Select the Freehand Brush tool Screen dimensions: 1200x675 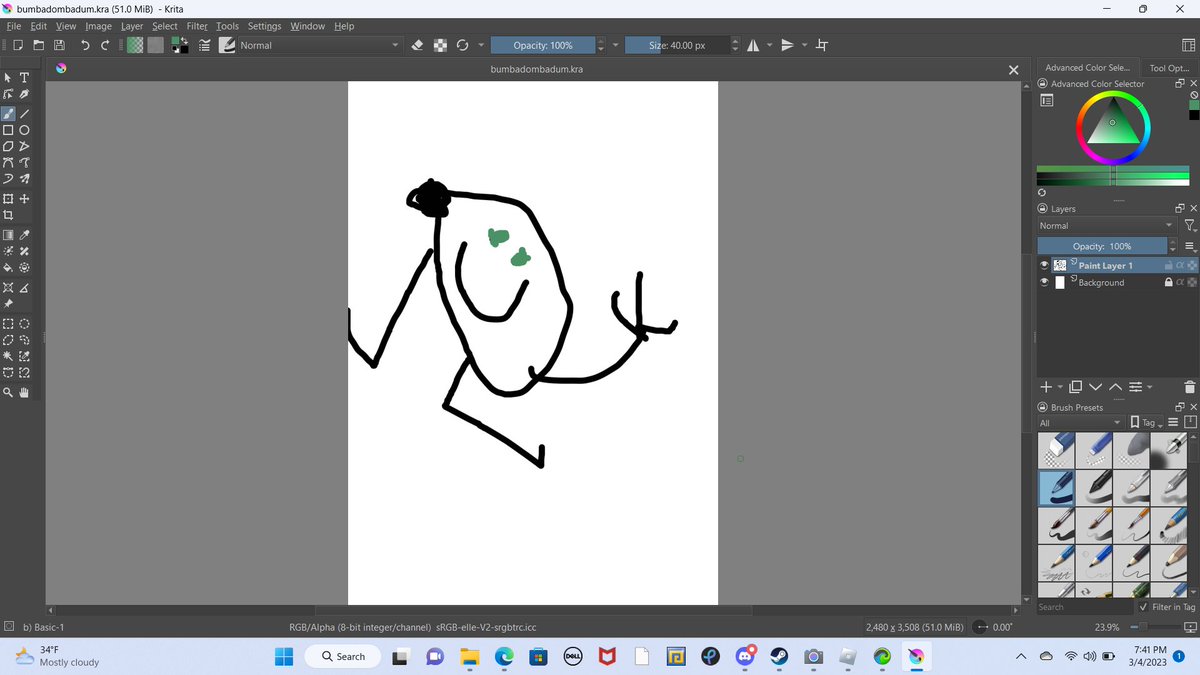tap(9, 113)
